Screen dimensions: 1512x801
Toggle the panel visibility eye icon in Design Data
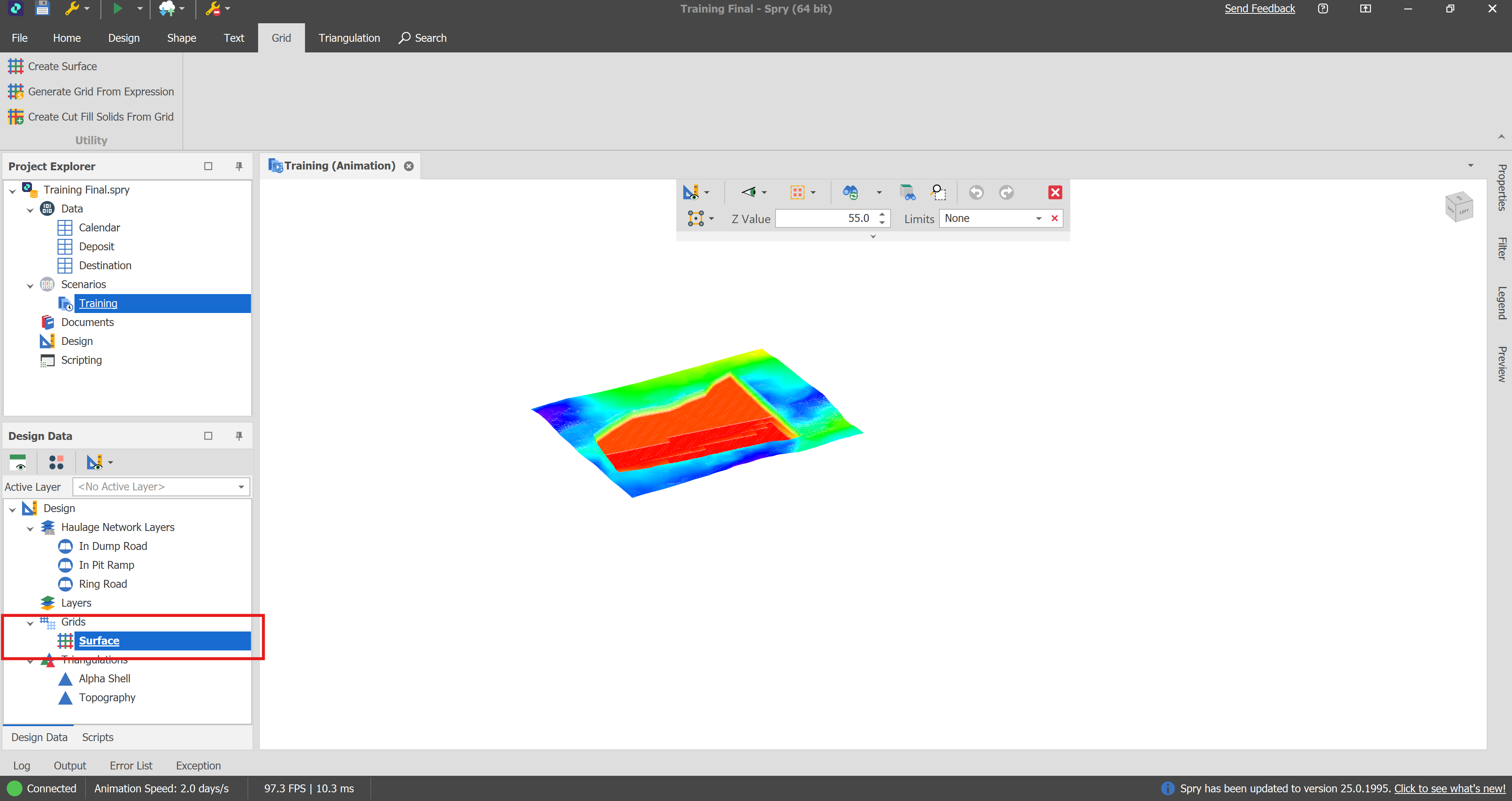[x=18, y=463]
